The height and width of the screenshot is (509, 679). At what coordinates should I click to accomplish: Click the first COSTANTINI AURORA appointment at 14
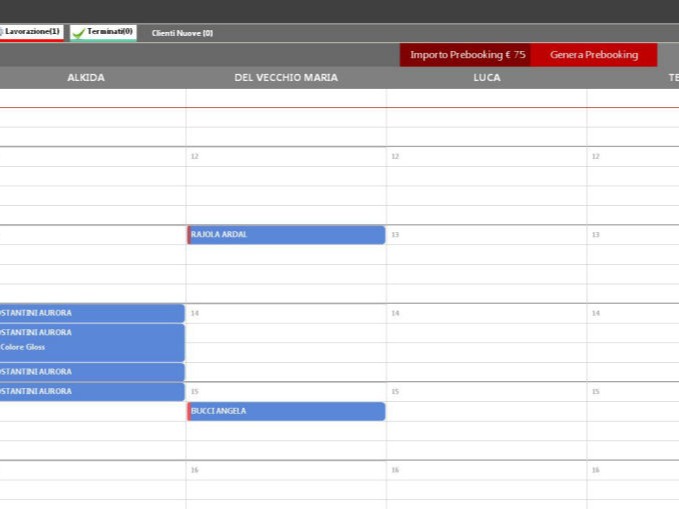[90, 313]
